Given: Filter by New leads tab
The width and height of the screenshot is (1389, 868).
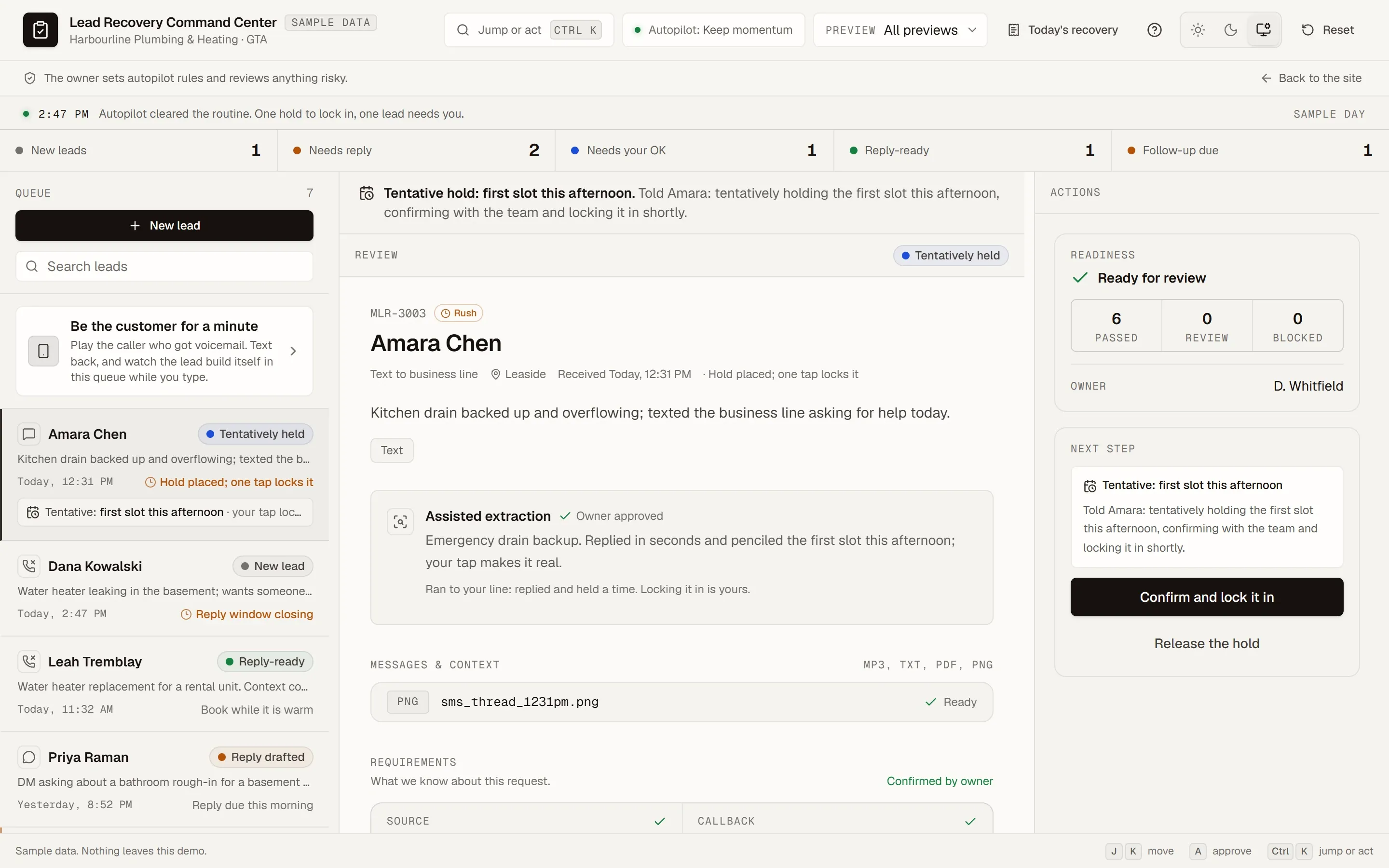Looking at the screenshot, I should [138, 150].
